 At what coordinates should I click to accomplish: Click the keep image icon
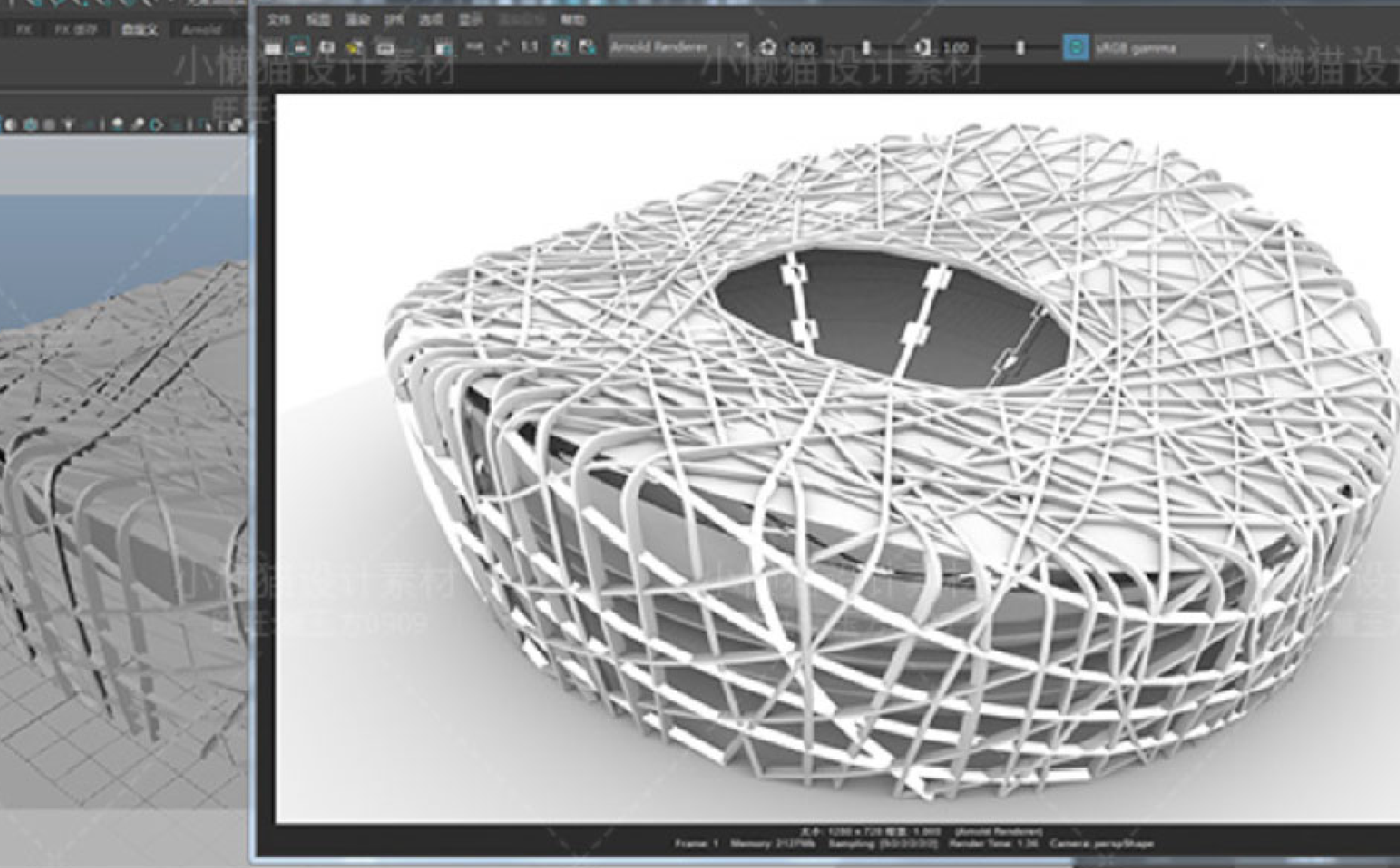click(560, 47)
